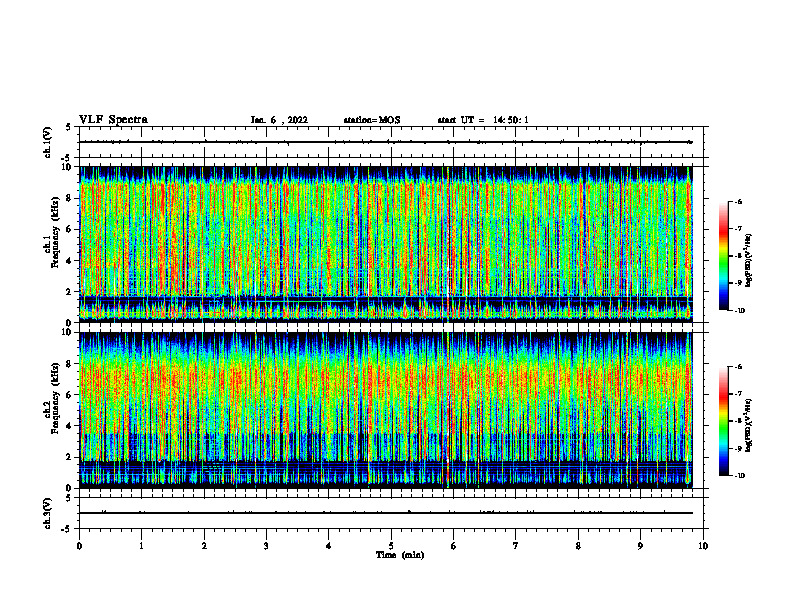
Task: Click the "-10" tick on ch.2 colorbar
Action: pyautogui.click(x=739, y=476)
